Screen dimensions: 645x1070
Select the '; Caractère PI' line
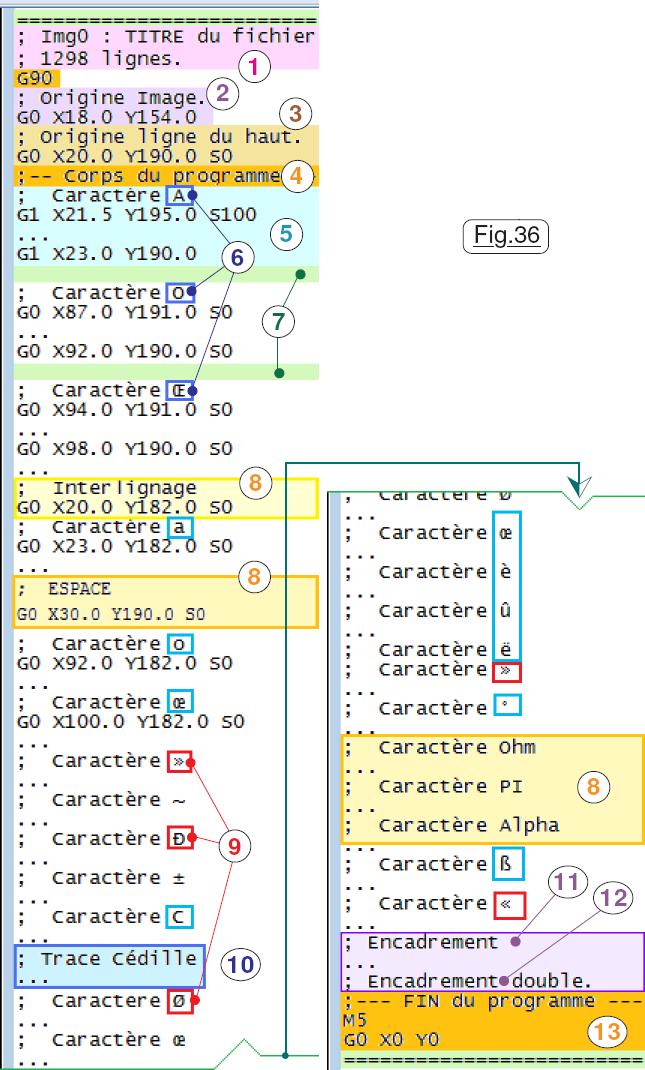click(433, 786)
